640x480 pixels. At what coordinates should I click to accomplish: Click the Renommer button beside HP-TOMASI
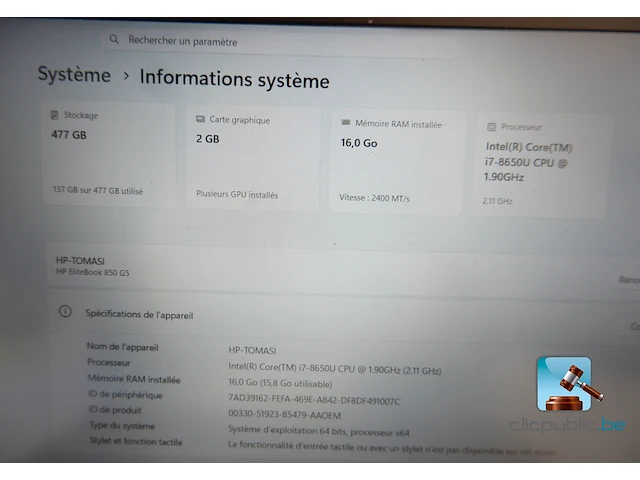click(x=629, y=280)
